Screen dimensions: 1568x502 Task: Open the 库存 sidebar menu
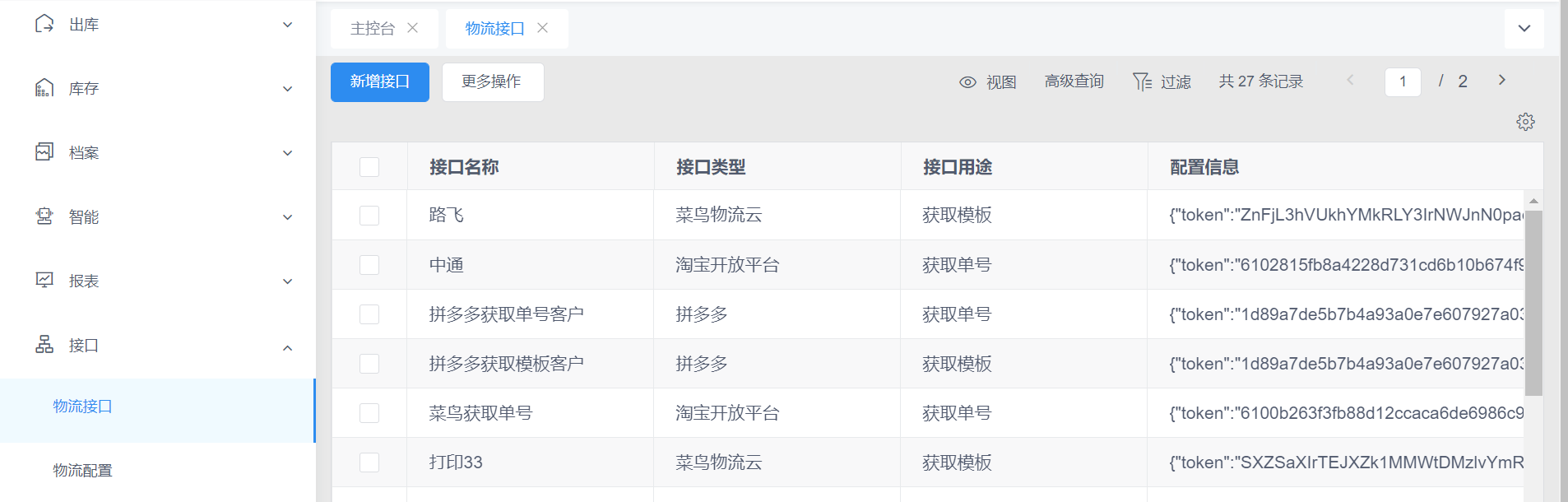(x=157, y=89)
